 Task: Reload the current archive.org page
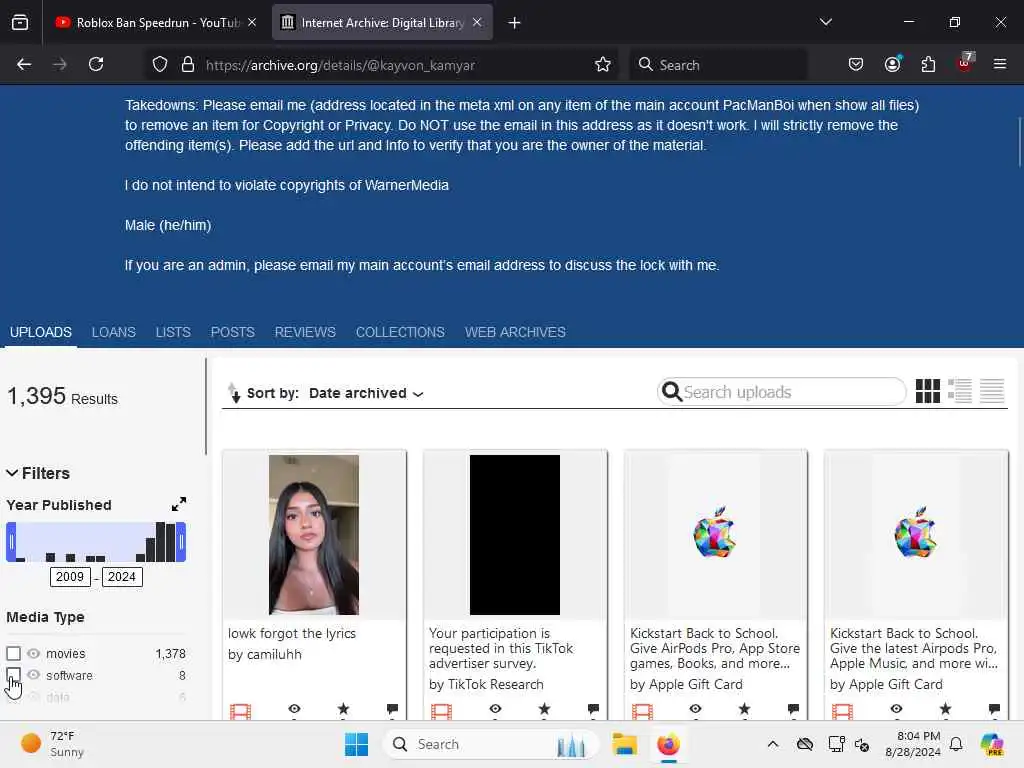point(96,64)
